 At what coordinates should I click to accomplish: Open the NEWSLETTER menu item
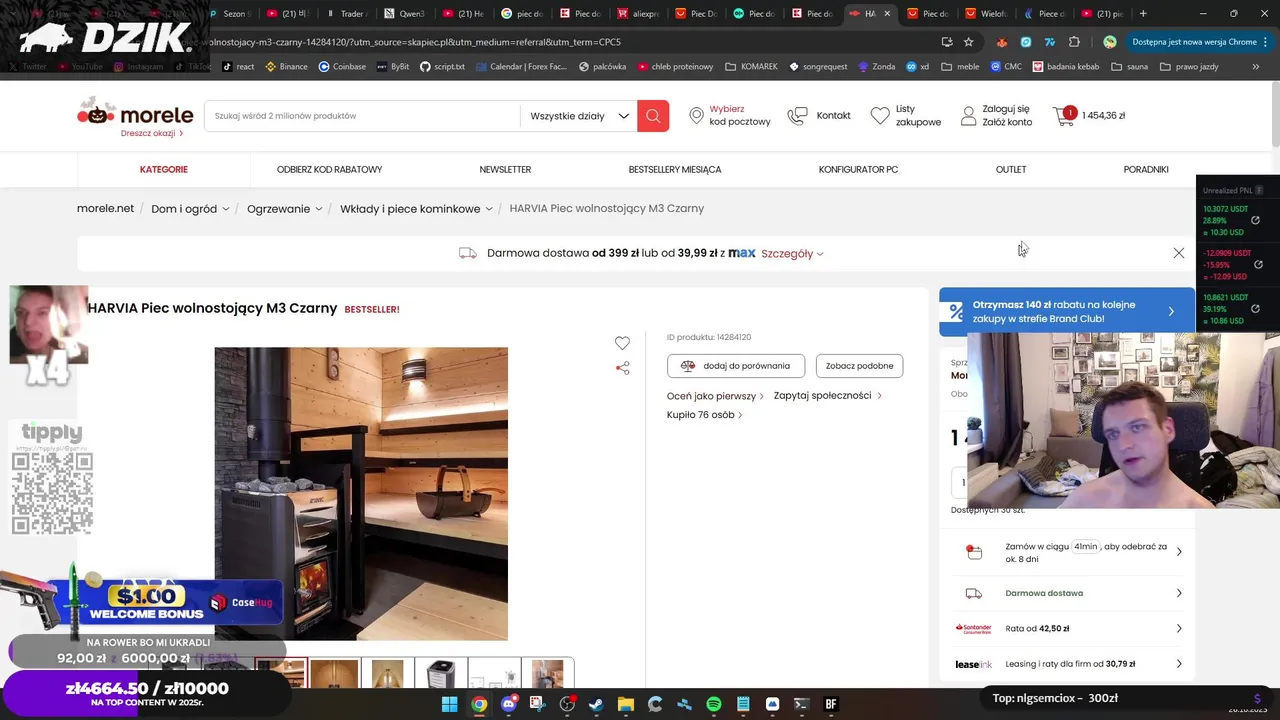tap(505, 170)
